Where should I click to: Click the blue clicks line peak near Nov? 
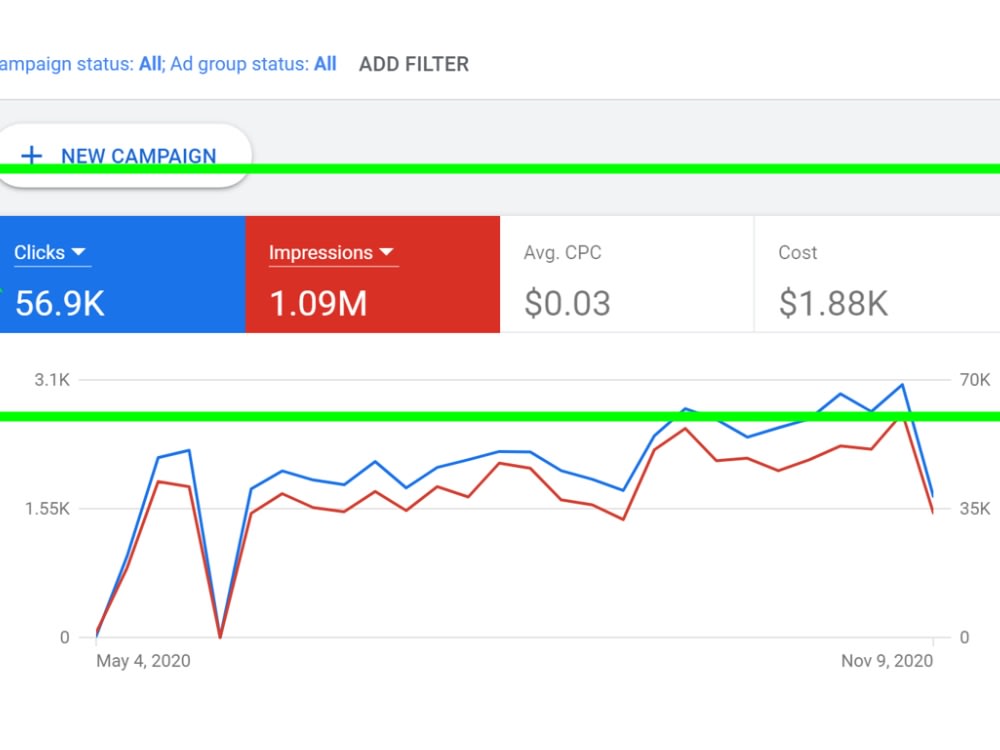(x=902, y=385)
